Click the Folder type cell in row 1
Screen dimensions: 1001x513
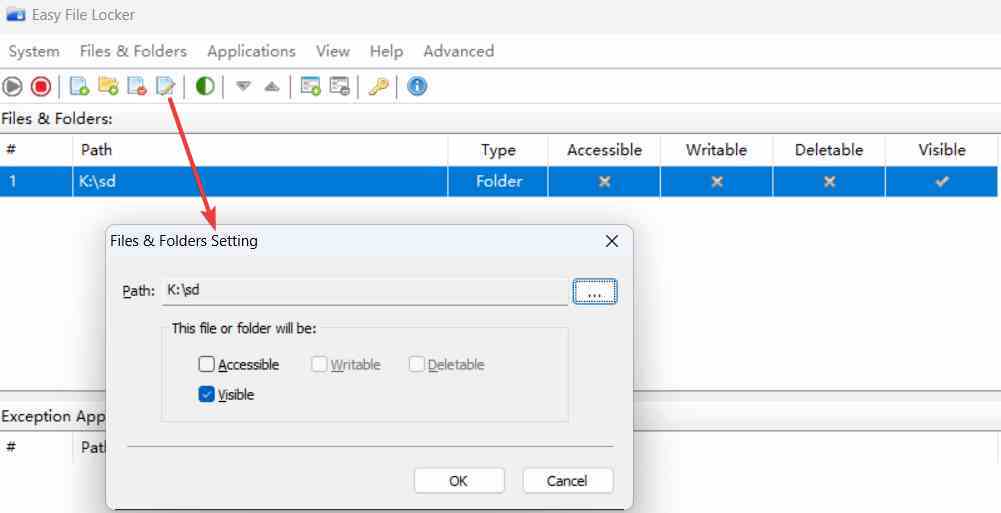tap(498, 181)
